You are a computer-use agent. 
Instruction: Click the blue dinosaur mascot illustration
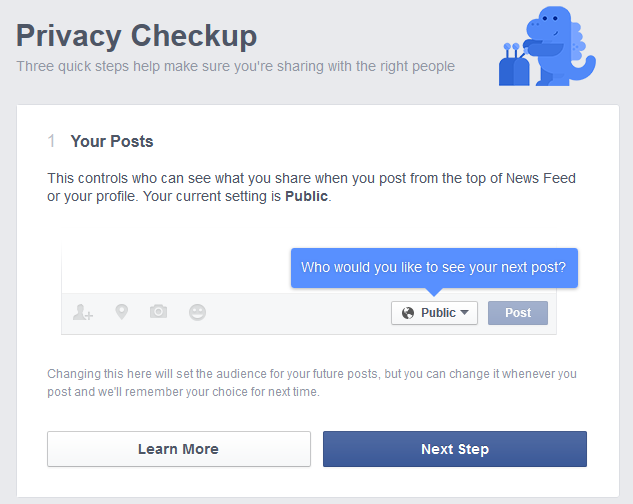(x=547, y=46)
